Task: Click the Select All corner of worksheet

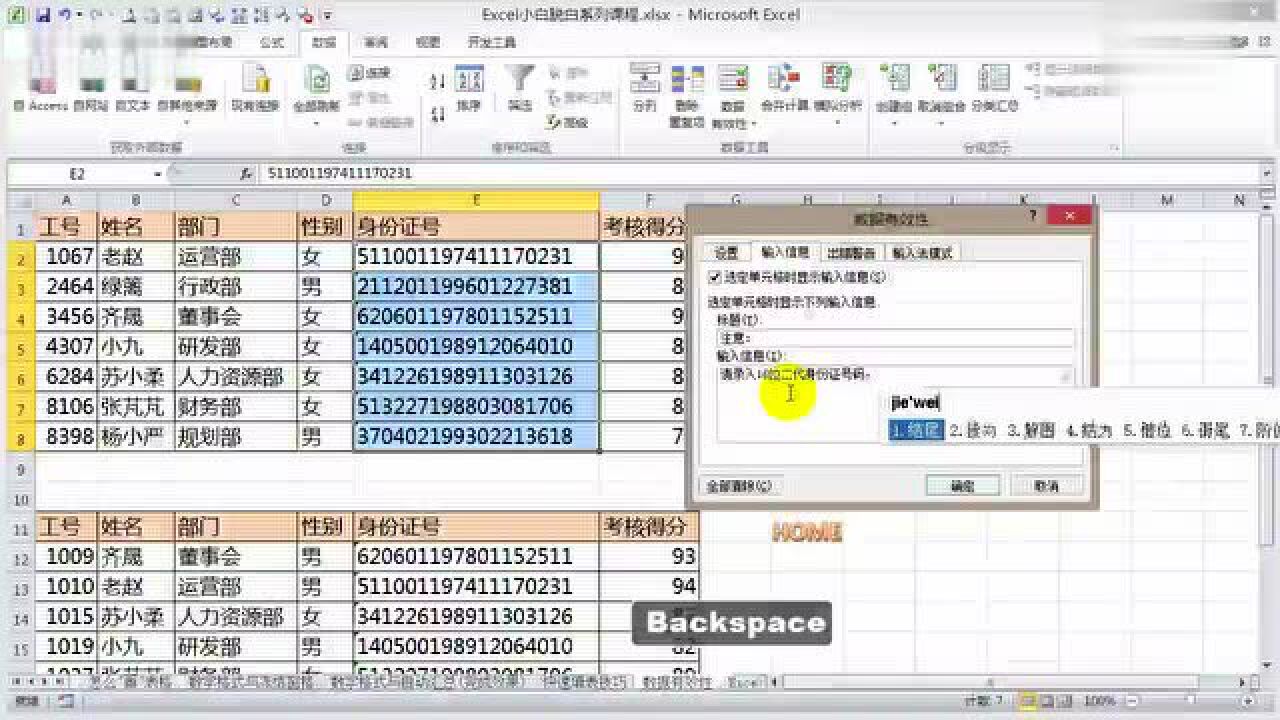Action: click(x=20, y=201)
